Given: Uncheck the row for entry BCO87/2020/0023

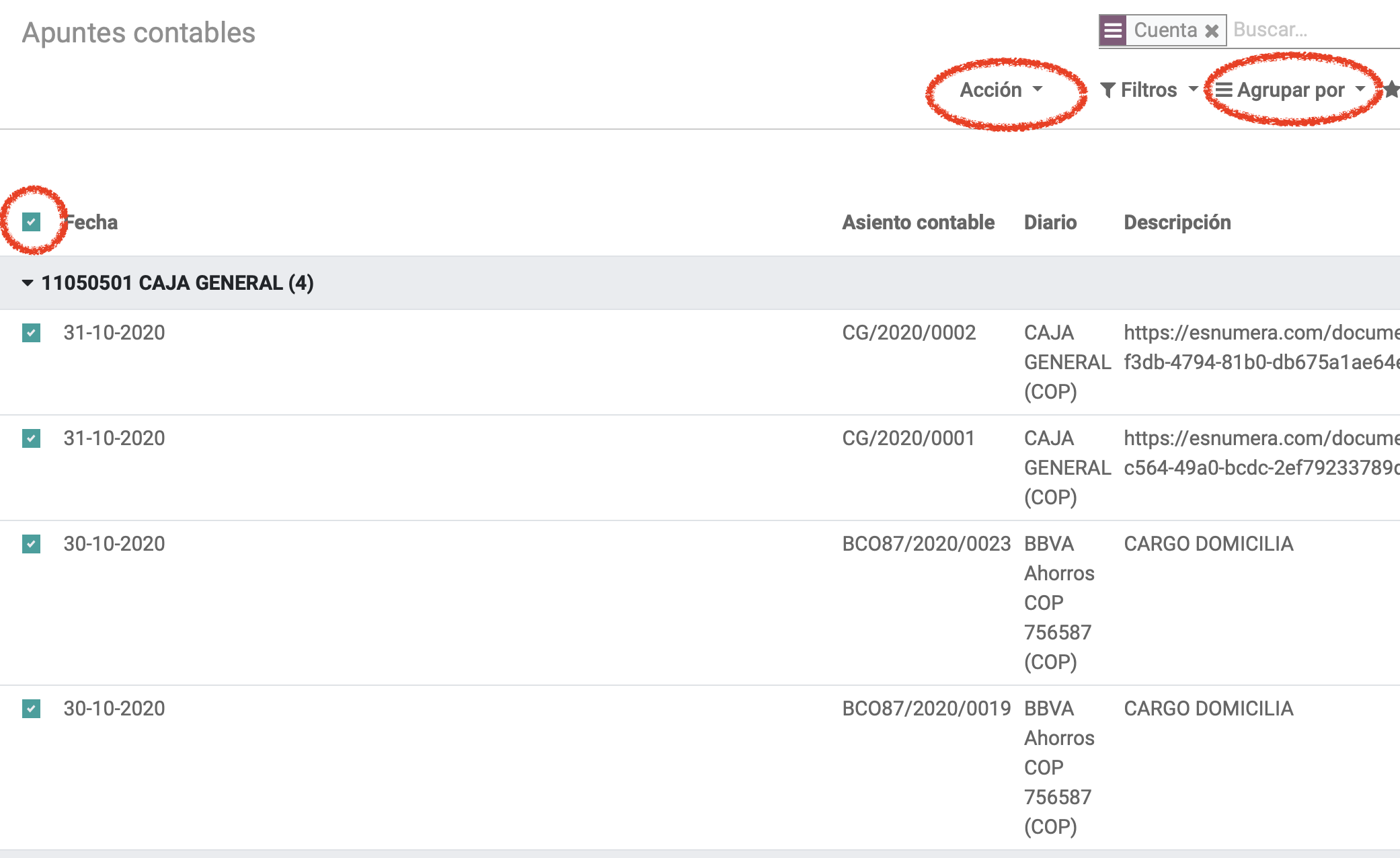Looking at the screenshot, I should 31,544.
